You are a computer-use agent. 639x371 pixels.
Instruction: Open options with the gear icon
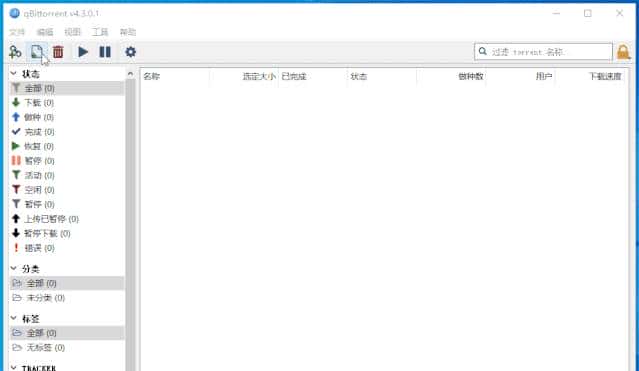pyautogui.click(x=130, y=52)
